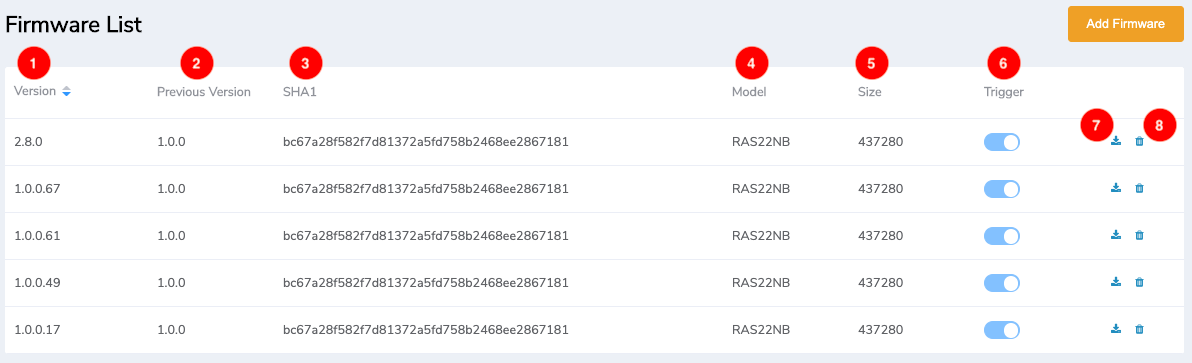This screenshot has height=363, width=1192.
Task: Switch off trigger for version 1.0.0.61
Action: pyautogui.click(x=1001, y=236)
